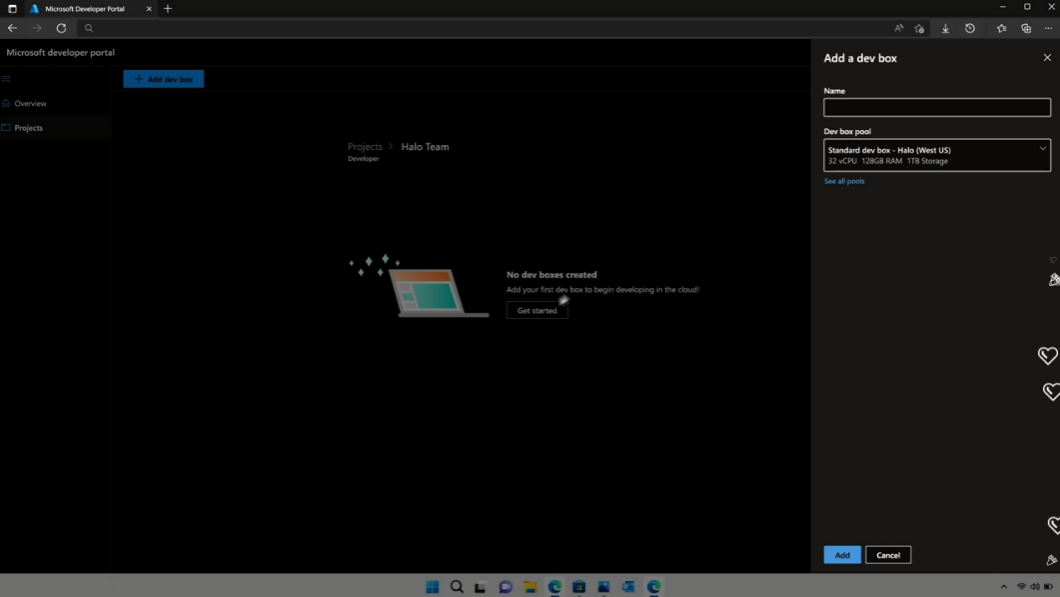The width and height of the screenshot is (1060, 597).
Task: Open the See all pools link
Action: coord(844,181)
